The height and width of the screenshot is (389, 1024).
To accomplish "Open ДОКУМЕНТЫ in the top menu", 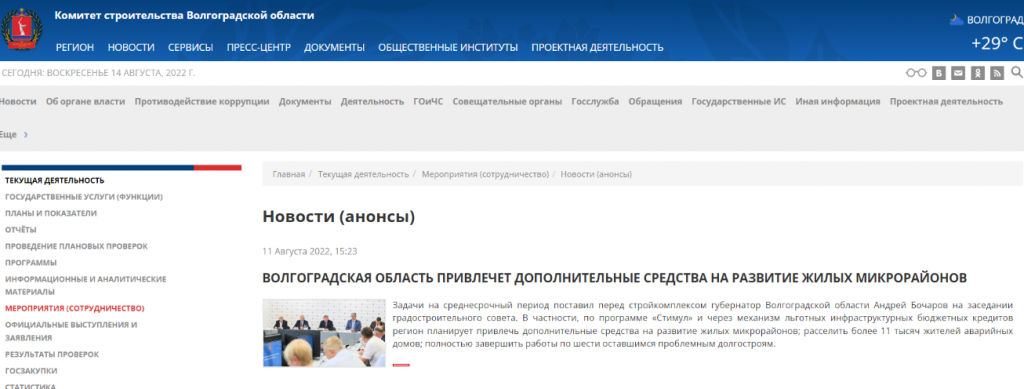I will coord(334,47).
